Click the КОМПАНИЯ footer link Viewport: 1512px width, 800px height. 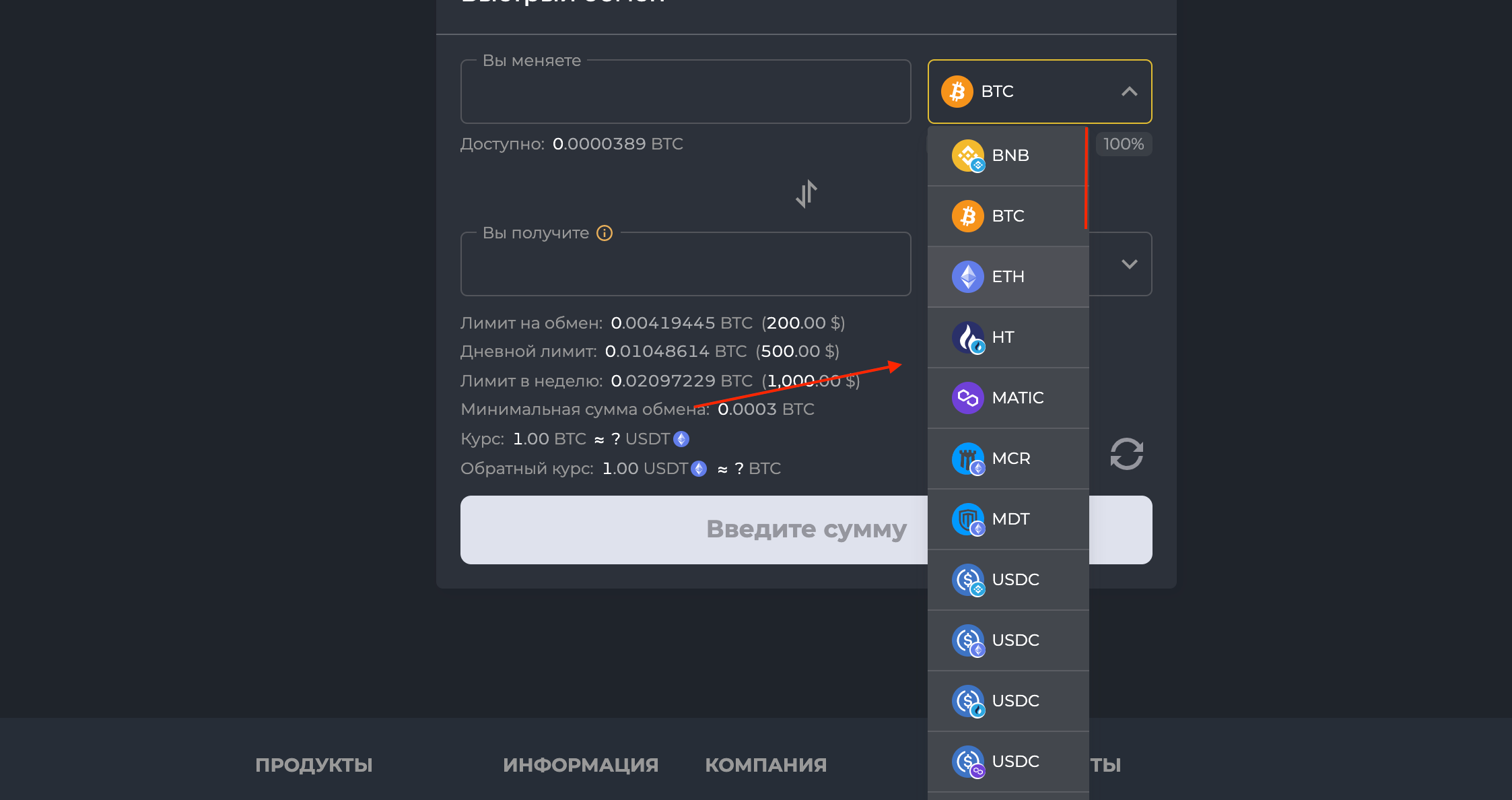(765, 764)
